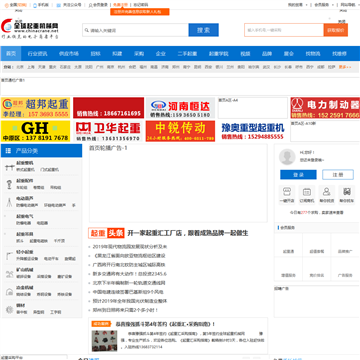Image resolution: width=360 pixels, height=360 pixels.
Task: Click the 关注公众号 icon in top bar
Action: [x=58, y=5]
